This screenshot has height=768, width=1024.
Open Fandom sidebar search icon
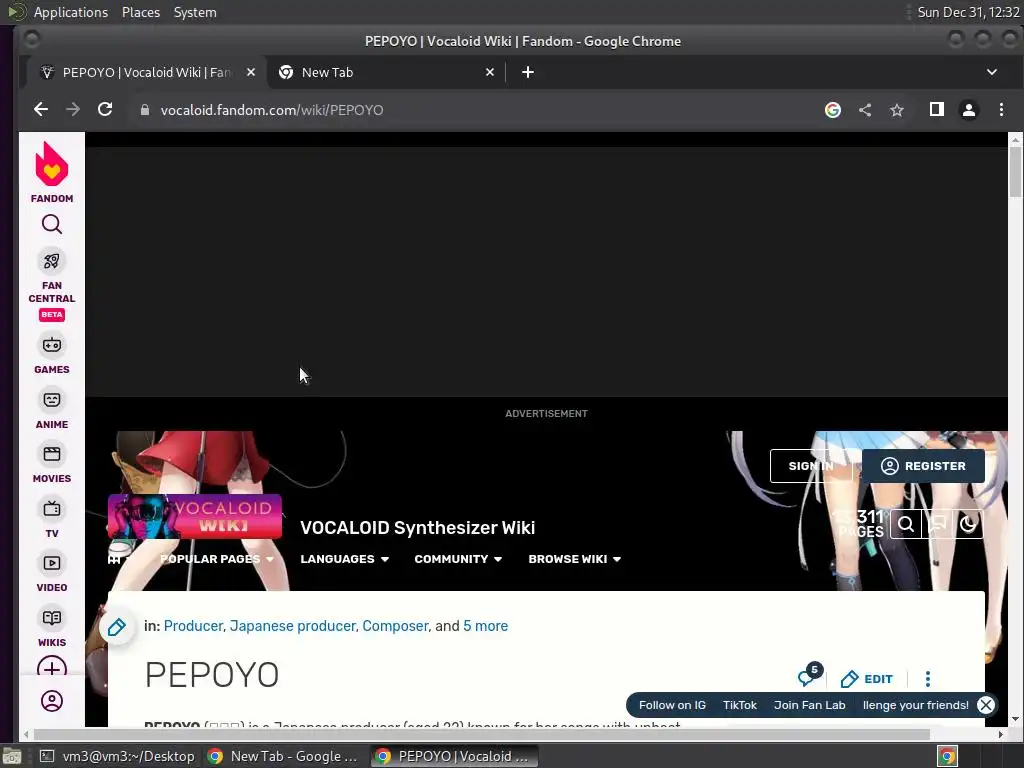tap(52, 225)
